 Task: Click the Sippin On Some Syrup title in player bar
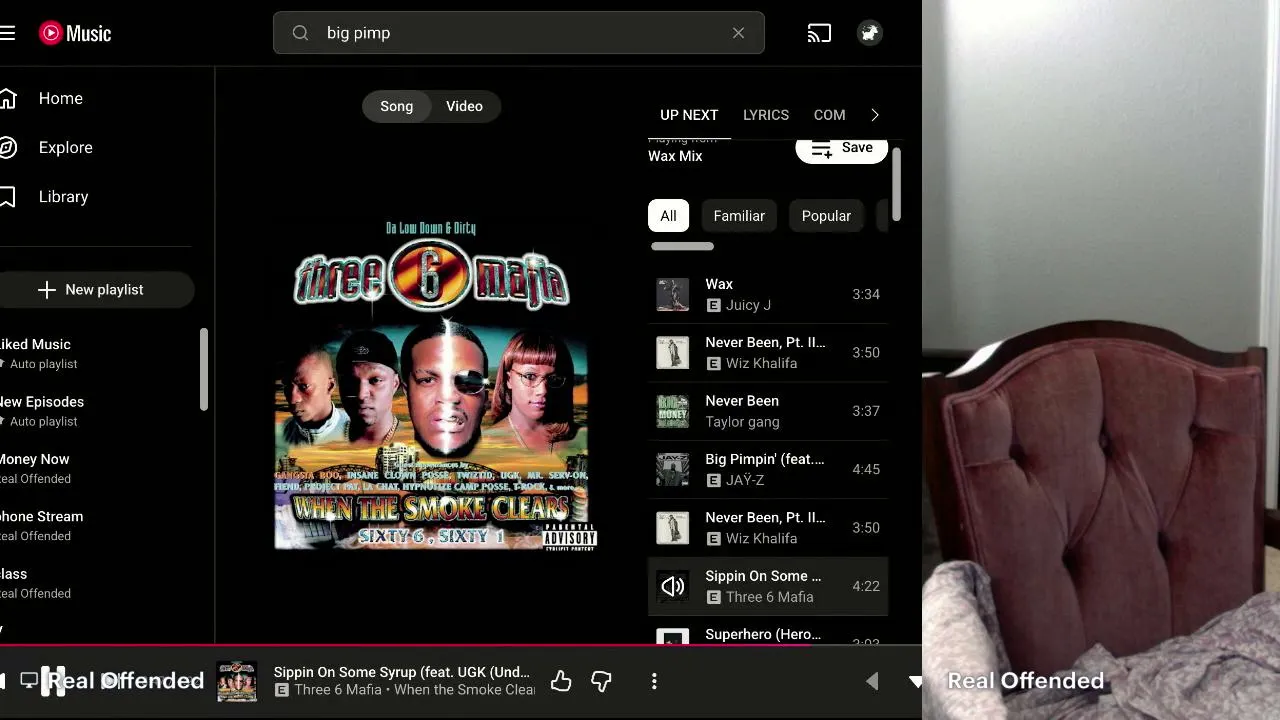(x=402, y=672)
